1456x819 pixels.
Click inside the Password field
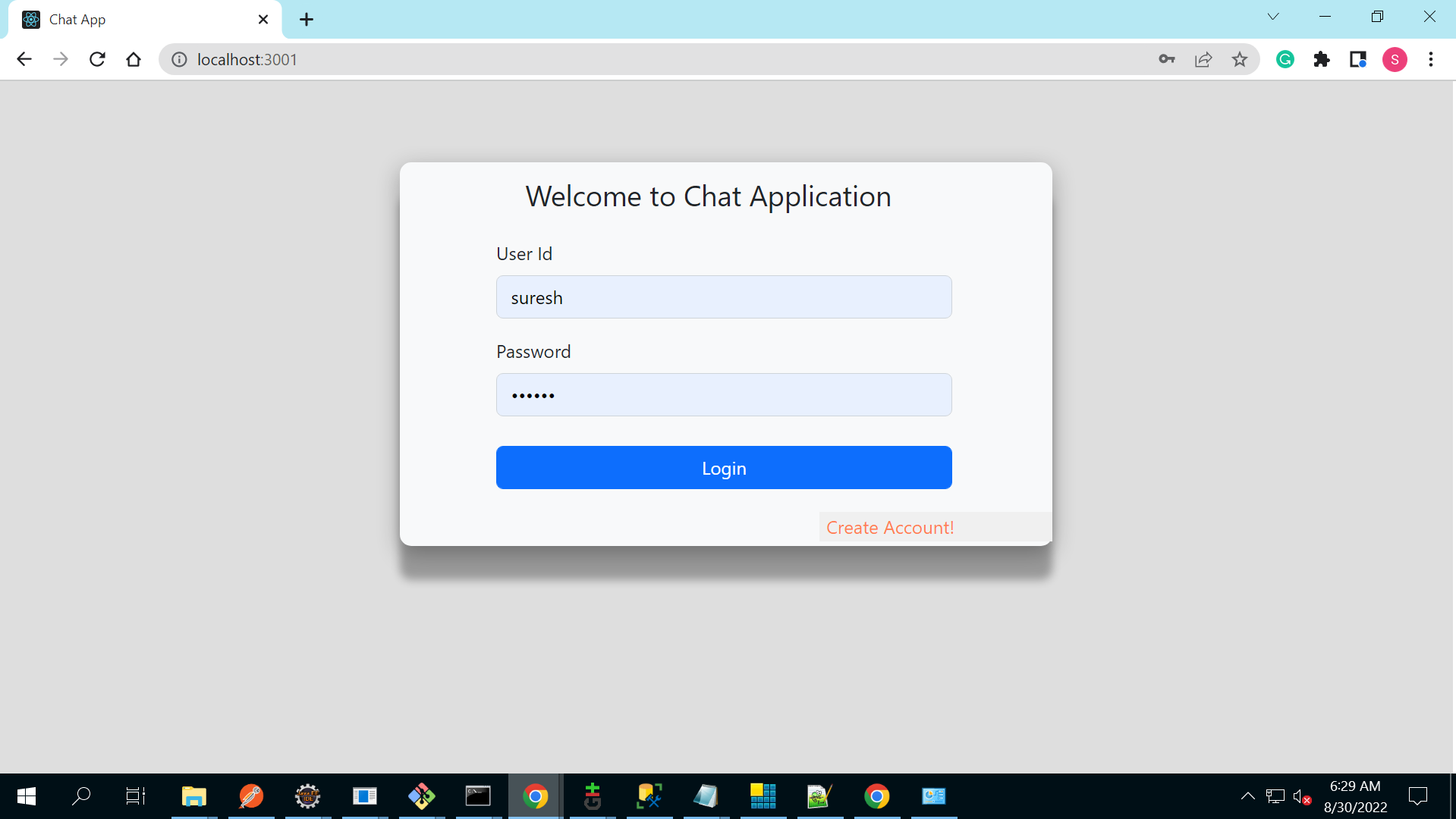pos(723,394)
